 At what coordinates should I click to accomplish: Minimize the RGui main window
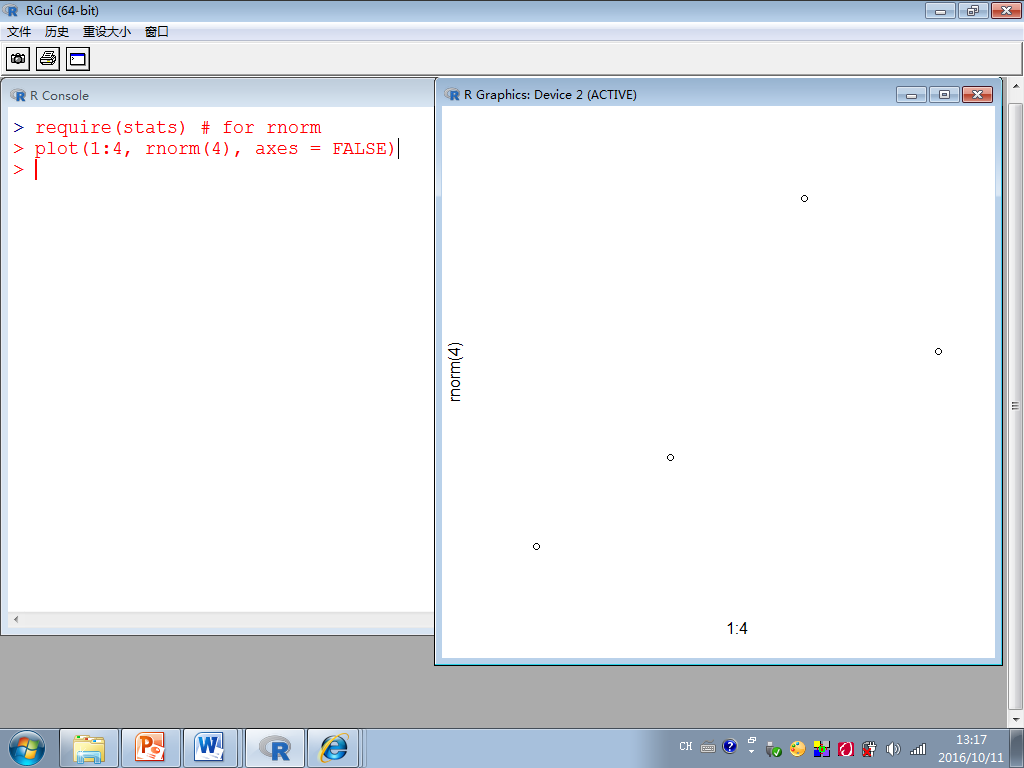point(940,10)
